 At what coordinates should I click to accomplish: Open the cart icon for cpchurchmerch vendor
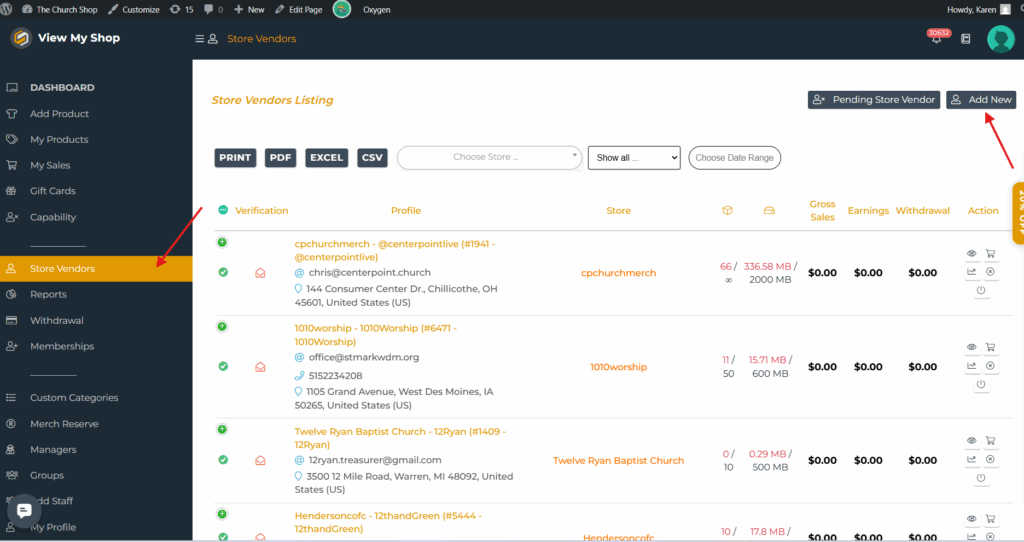click(x=990, y=253)
